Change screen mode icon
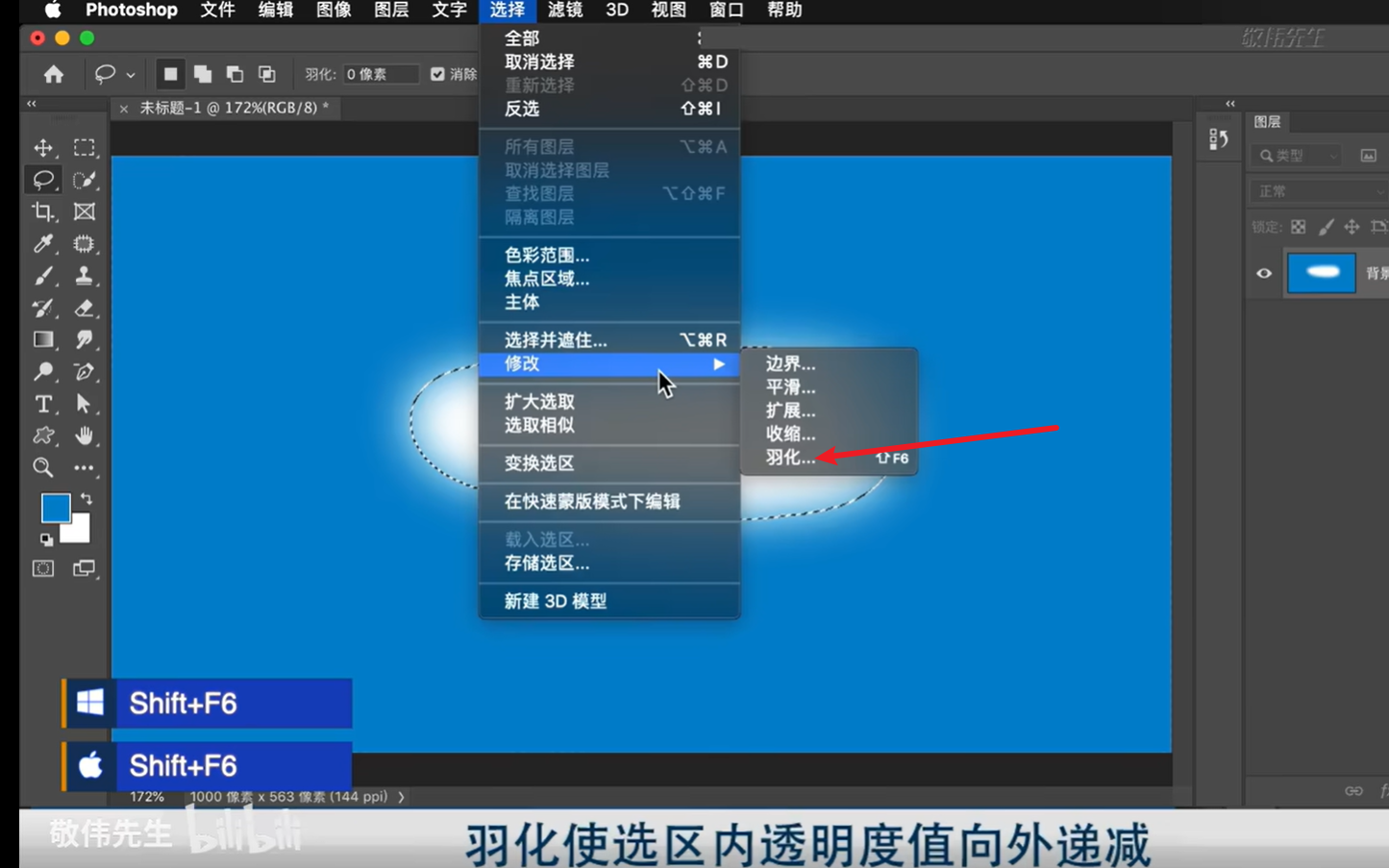This screenshot has height=868, width=1389. [x=85, y=568]
